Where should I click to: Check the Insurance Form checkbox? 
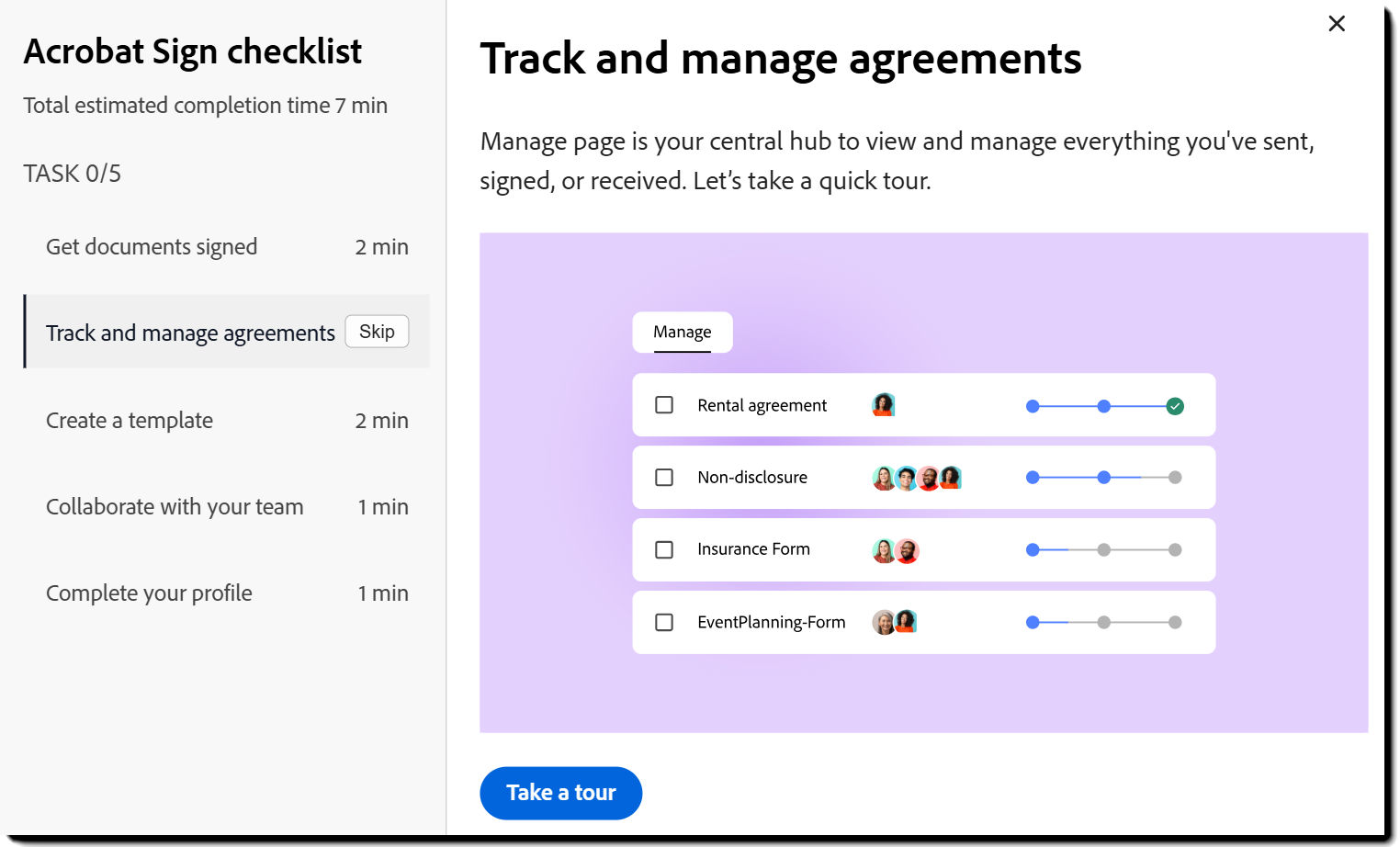click(663, 549)
